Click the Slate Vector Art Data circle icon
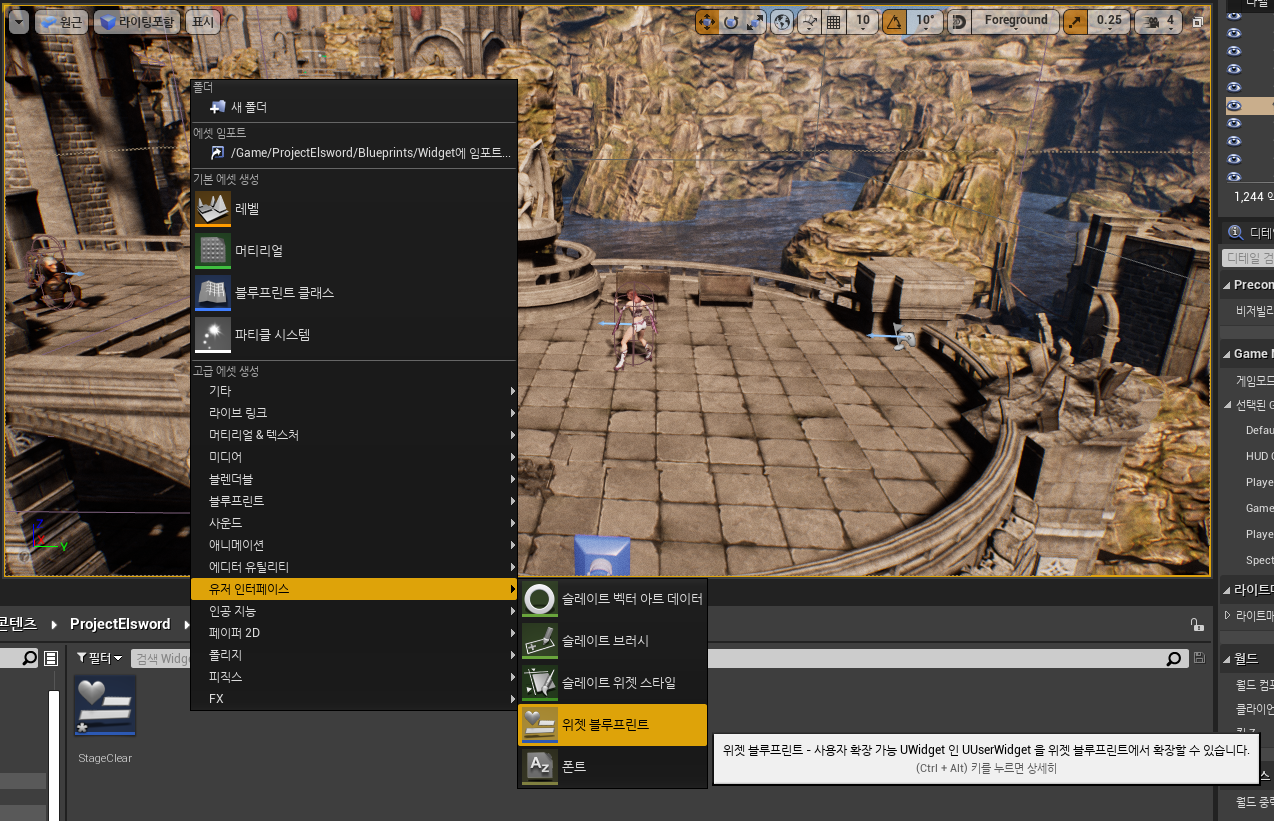The width and height of the screenshot is (1274, 821). click(x=540, y=599)
